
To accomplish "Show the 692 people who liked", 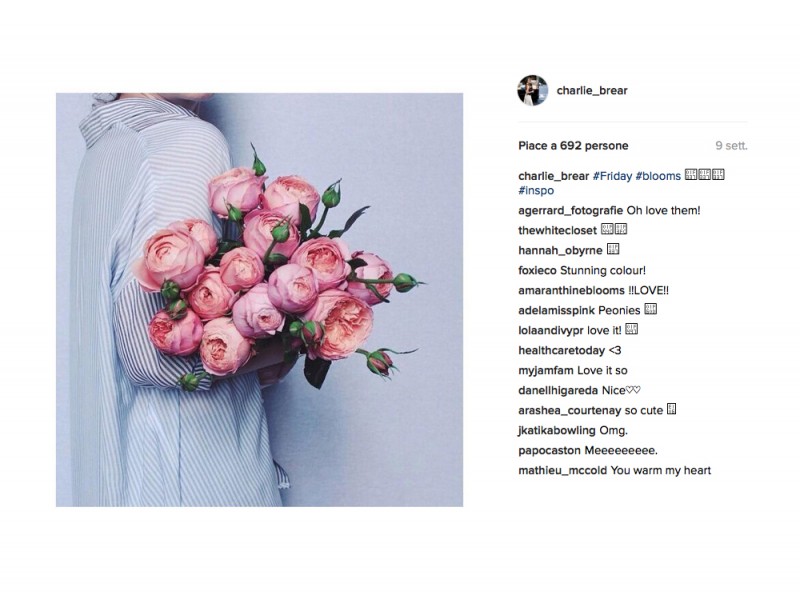I will click(x=573, y=146).
